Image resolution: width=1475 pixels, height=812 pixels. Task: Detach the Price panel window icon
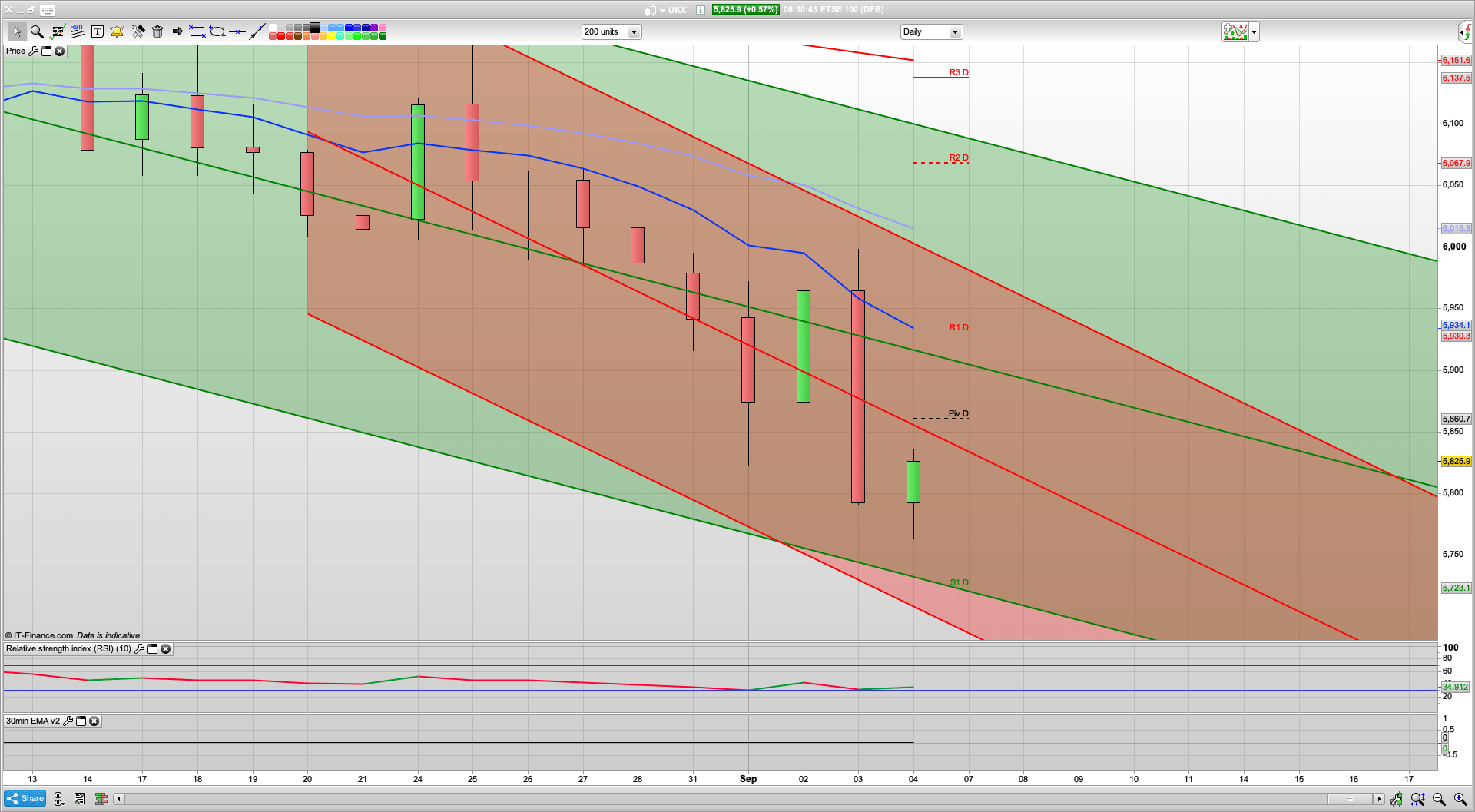coord(46,51)
